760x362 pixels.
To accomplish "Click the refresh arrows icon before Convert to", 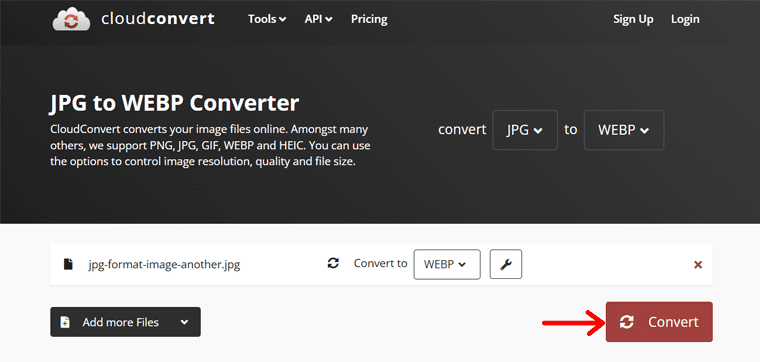I will pyautogui.click(x=333, y=264).
